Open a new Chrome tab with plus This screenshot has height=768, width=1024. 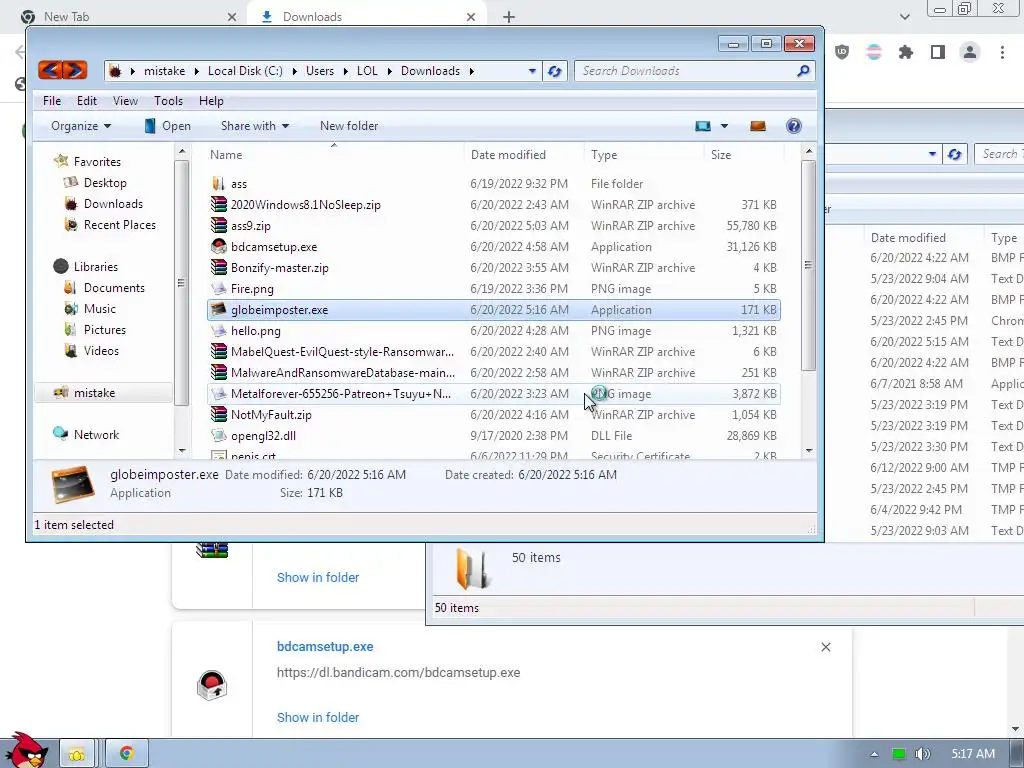(509, 17)
